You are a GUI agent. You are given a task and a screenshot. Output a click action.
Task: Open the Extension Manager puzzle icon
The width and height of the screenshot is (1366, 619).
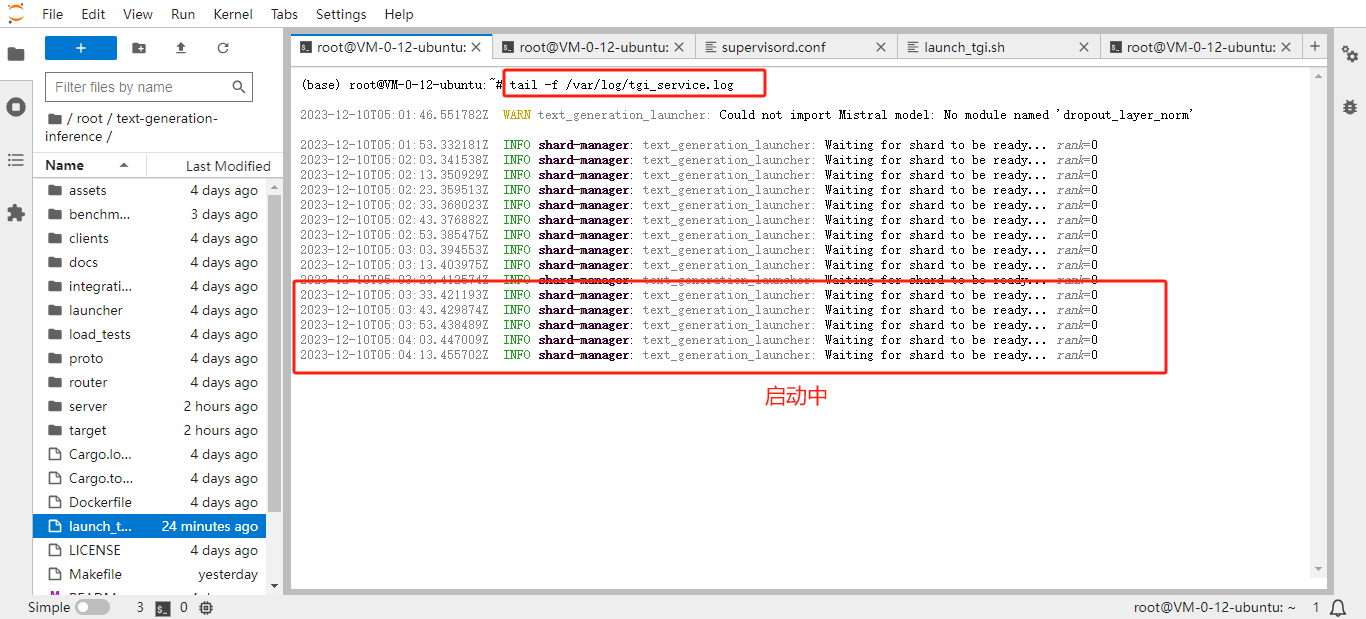click(16, 213)
